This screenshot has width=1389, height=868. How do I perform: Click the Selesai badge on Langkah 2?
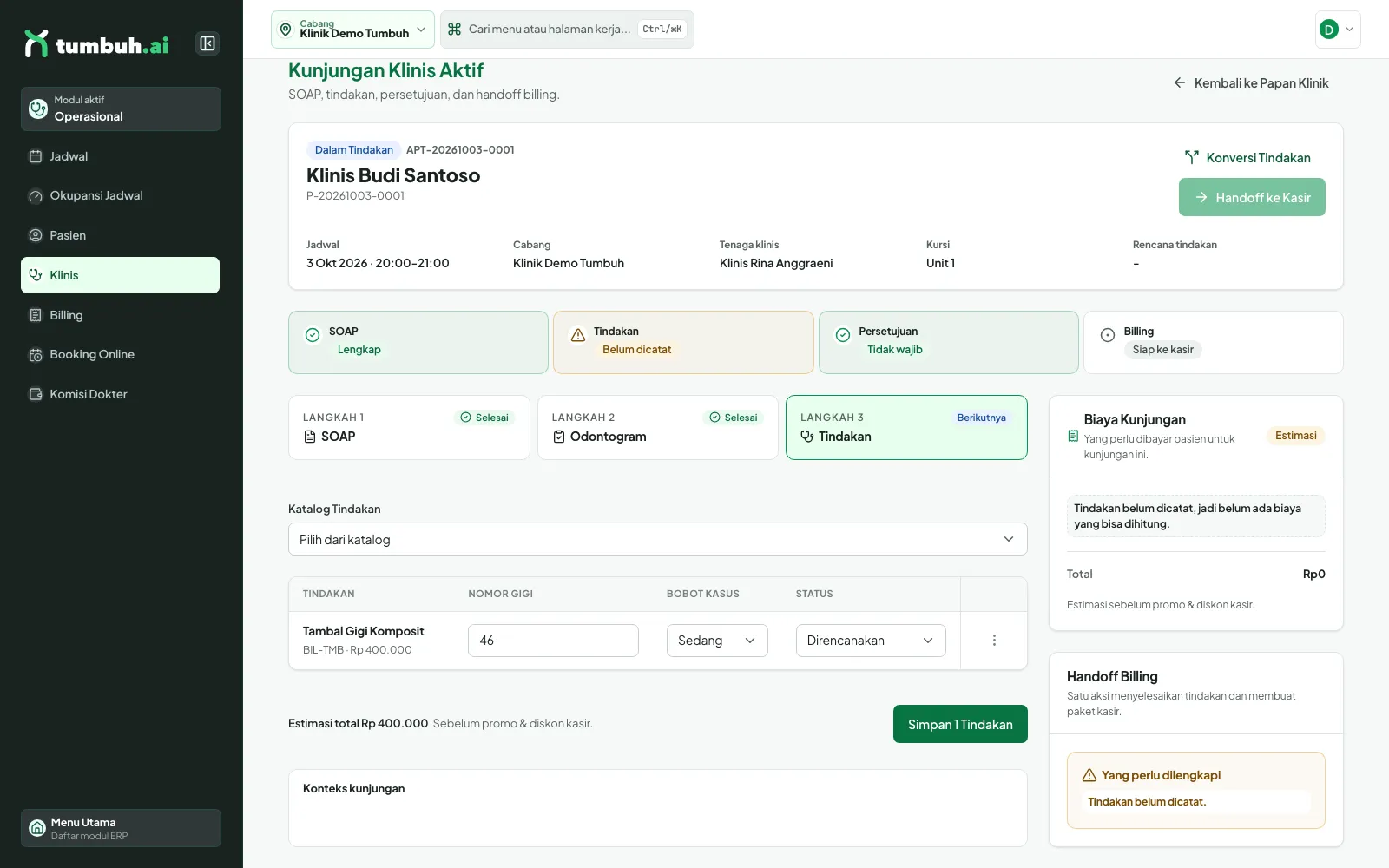click(734, 418)
